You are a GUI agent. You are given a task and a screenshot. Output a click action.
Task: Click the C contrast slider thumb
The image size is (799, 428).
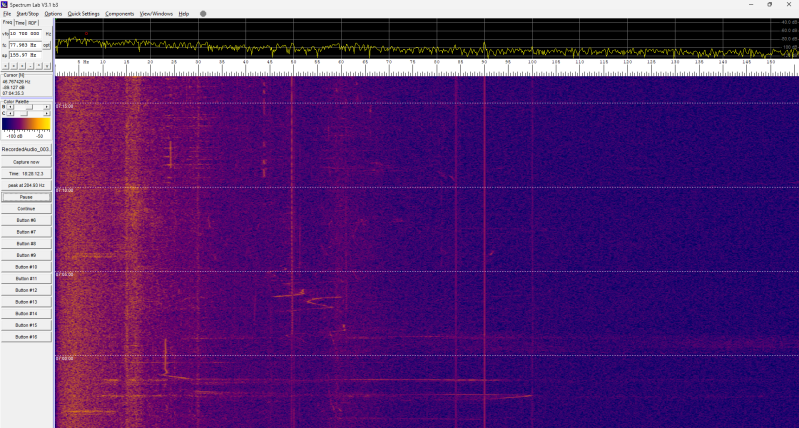coord(24,113)
